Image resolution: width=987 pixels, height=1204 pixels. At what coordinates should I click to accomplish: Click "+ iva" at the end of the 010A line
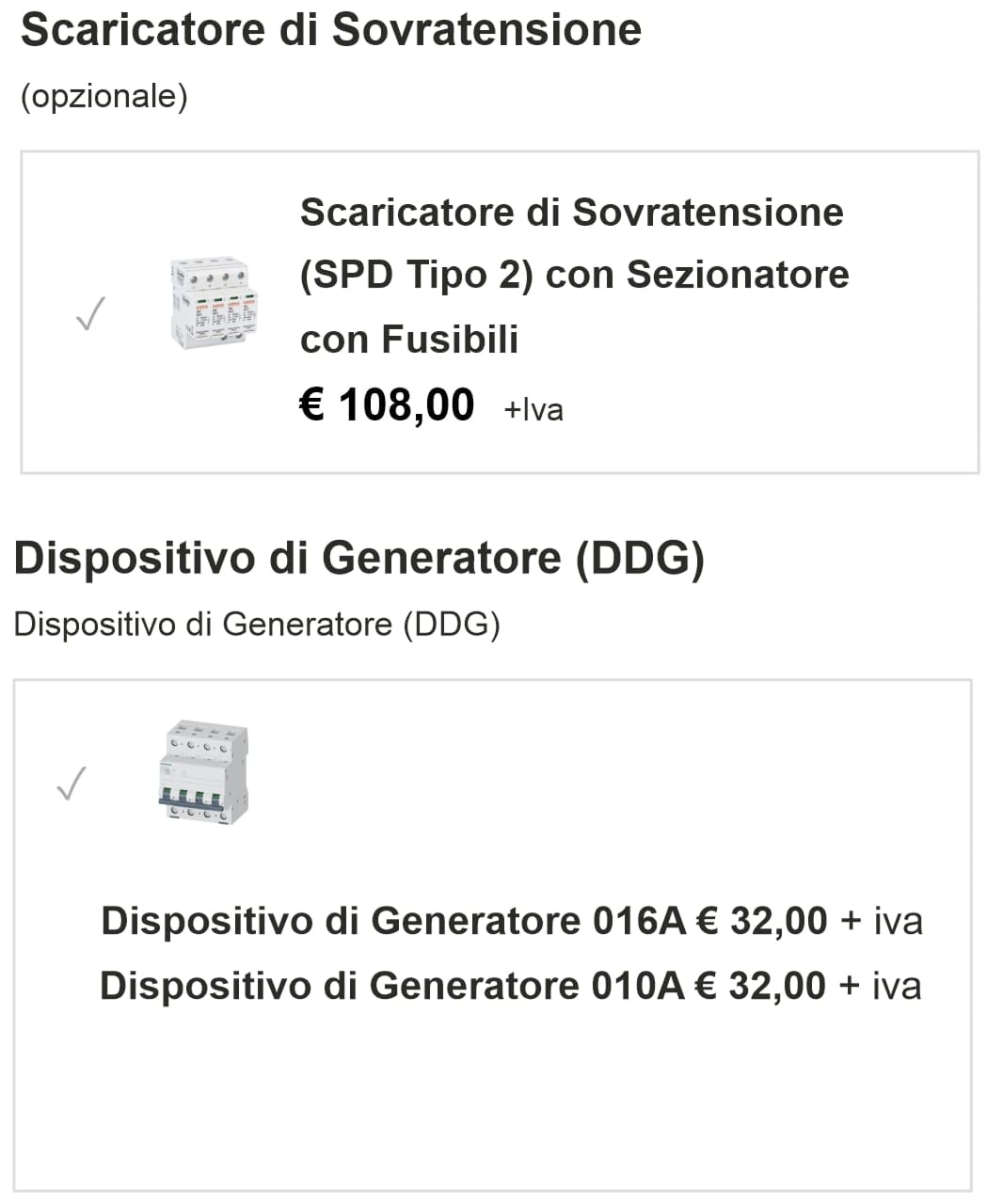point(879,986)
